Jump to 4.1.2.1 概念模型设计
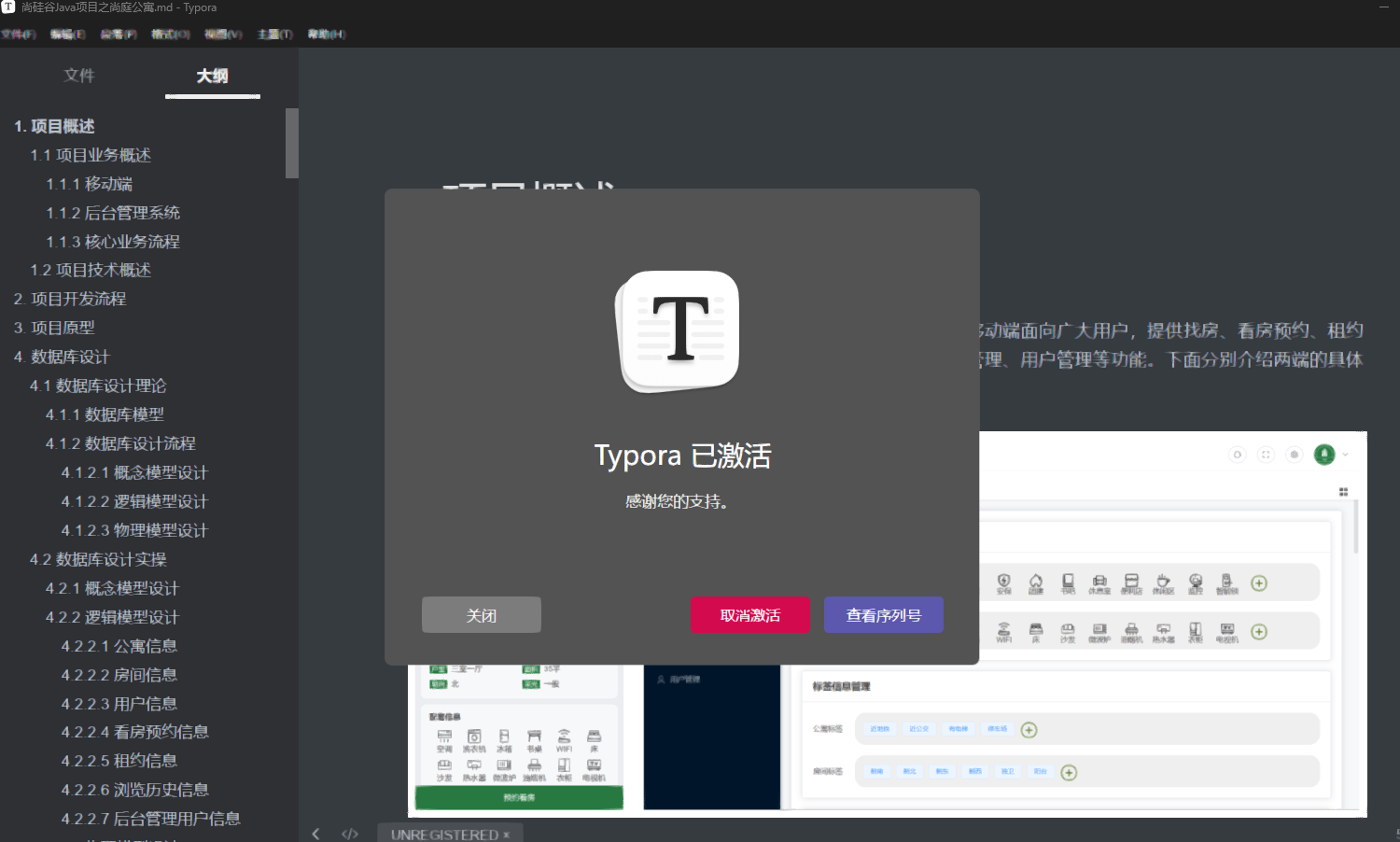Screen dimensions: 1400x842 [134, 472]
